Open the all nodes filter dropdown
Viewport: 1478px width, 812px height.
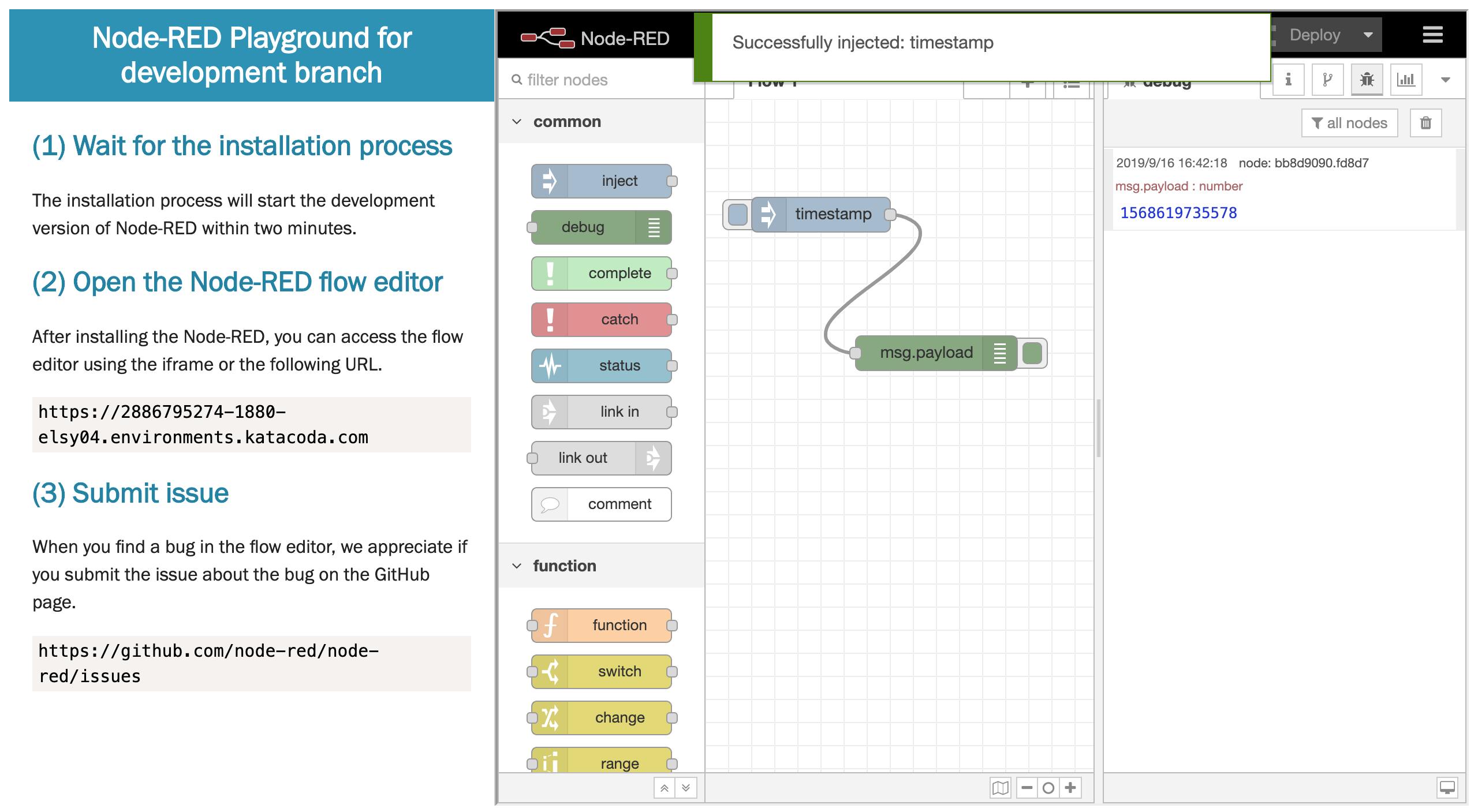[x=1349, y=122]
